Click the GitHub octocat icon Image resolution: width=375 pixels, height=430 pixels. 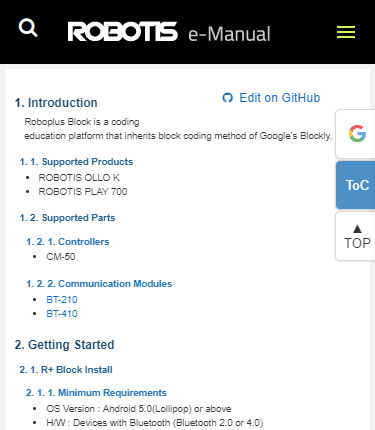point(227,98)
